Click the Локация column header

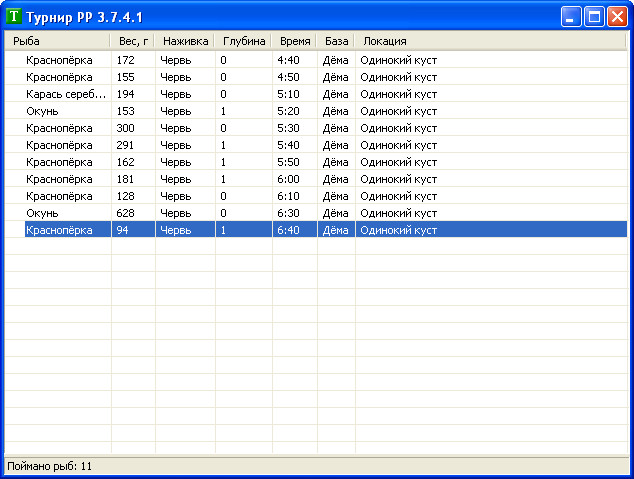click(490, 41)
